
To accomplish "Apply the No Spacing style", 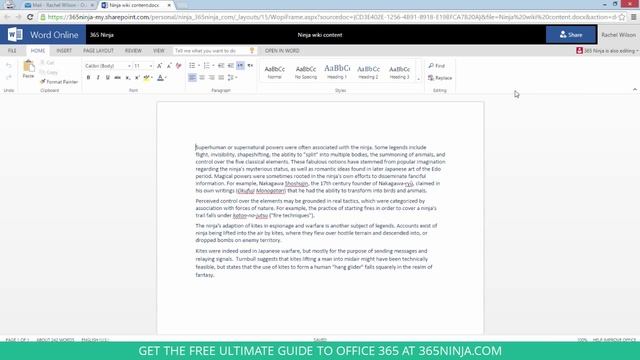I will (306, 71).
